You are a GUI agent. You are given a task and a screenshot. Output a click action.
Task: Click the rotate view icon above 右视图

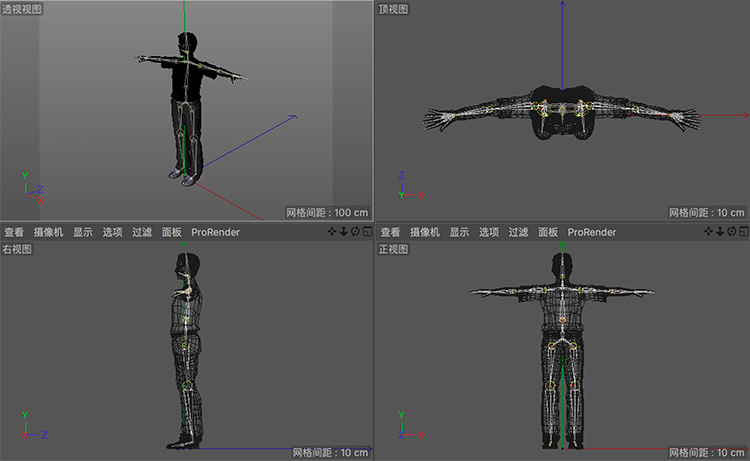[355, 232]
